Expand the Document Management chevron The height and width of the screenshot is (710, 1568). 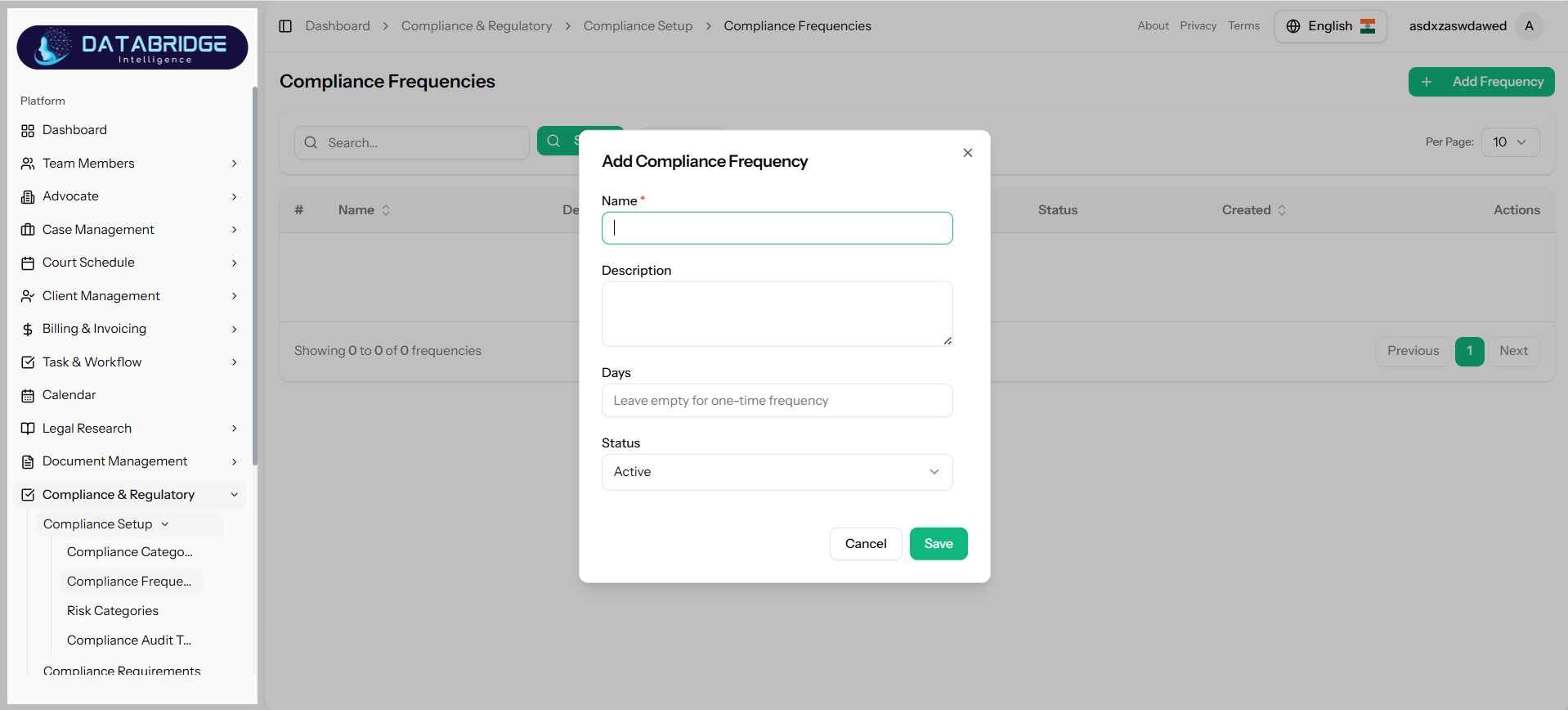click(235, 462)
